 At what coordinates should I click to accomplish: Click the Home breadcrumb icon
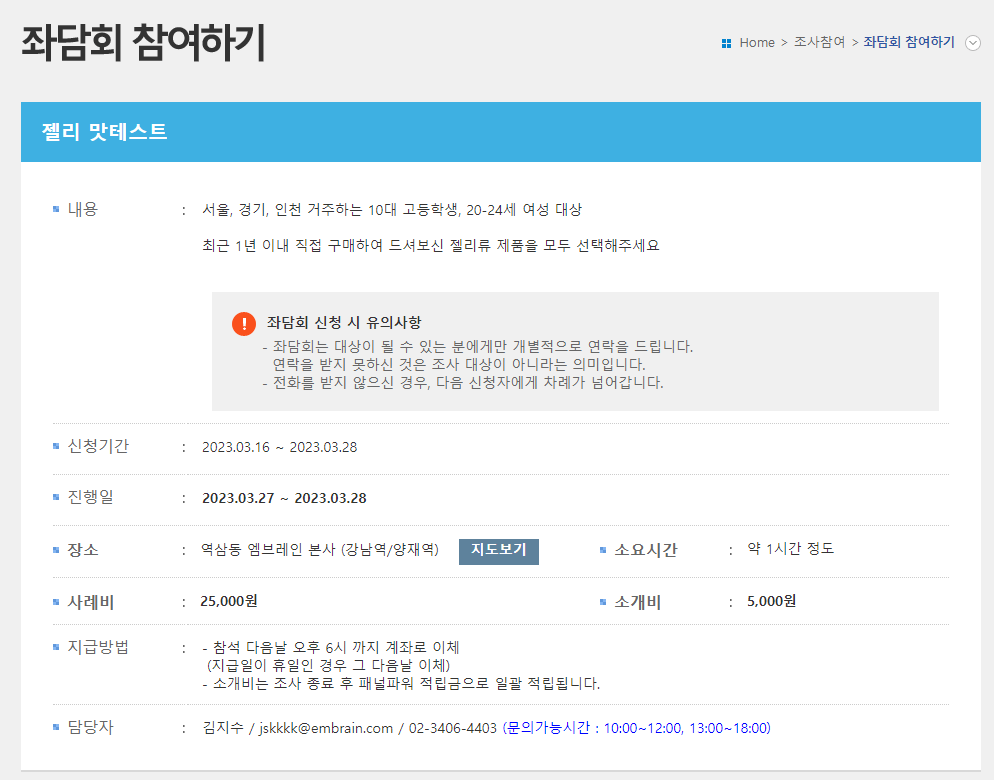coord(726,43)
